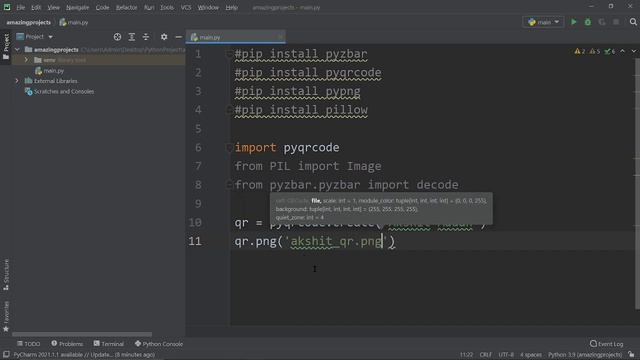The image size is (640, 360).
Task: Expand External Libraries node
Action: (x=17, y=81)
